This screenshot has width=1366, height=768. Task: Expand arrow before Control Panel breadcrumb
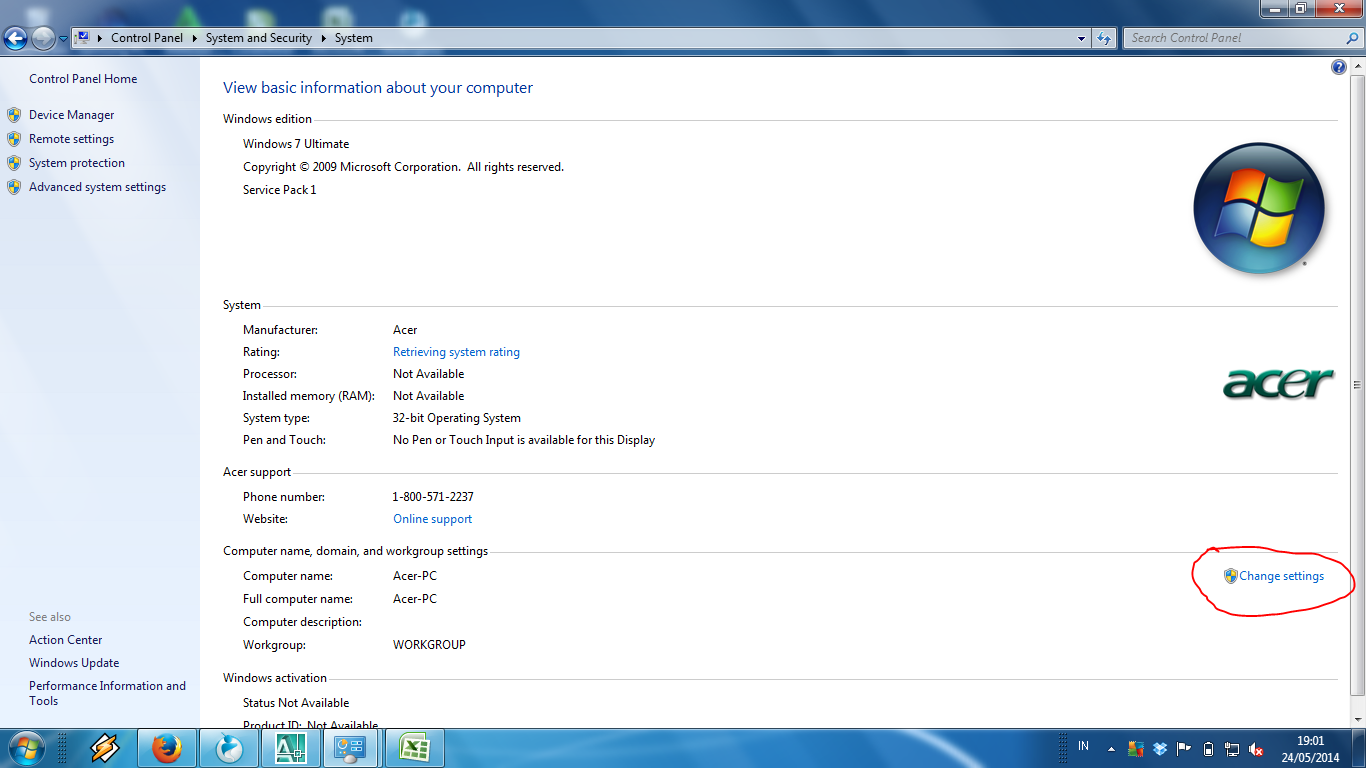click(x=100, y=38)
